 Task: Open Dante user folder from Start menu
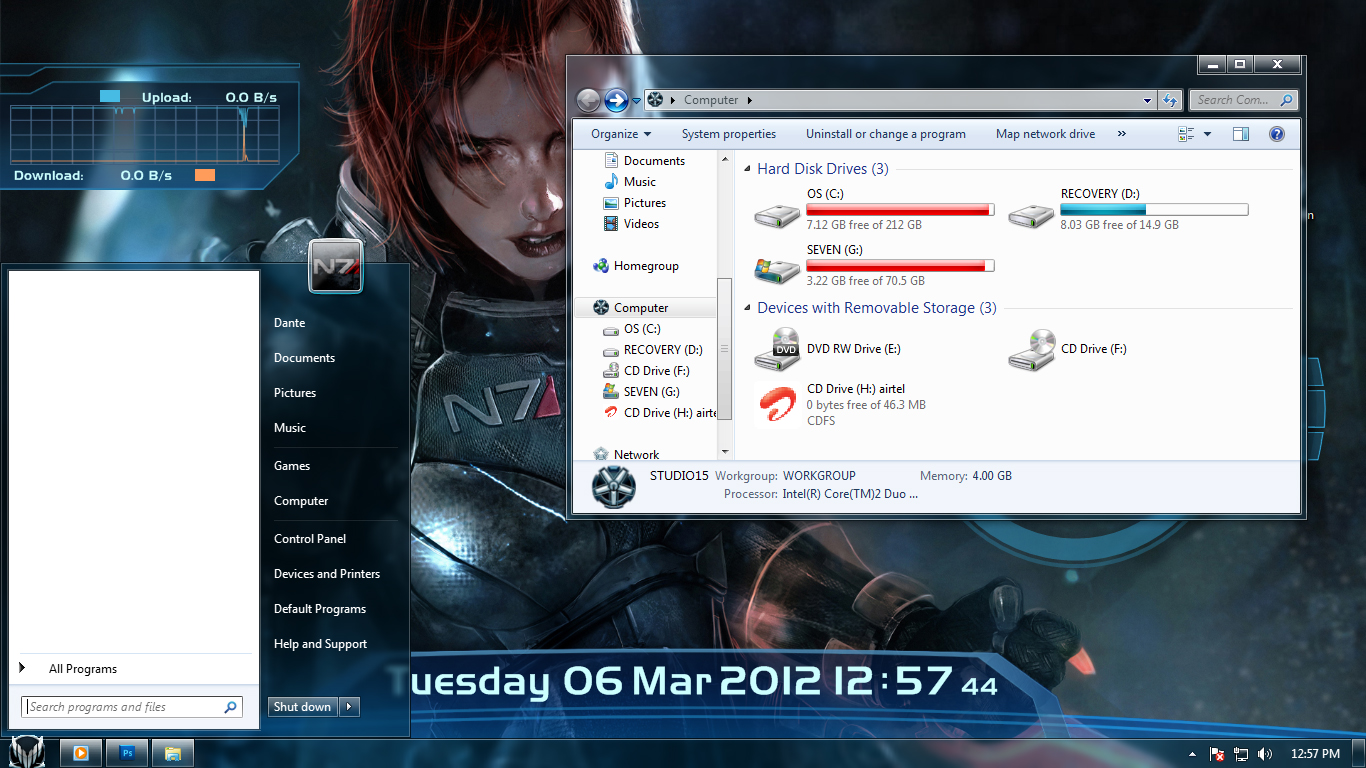point(290,323)
